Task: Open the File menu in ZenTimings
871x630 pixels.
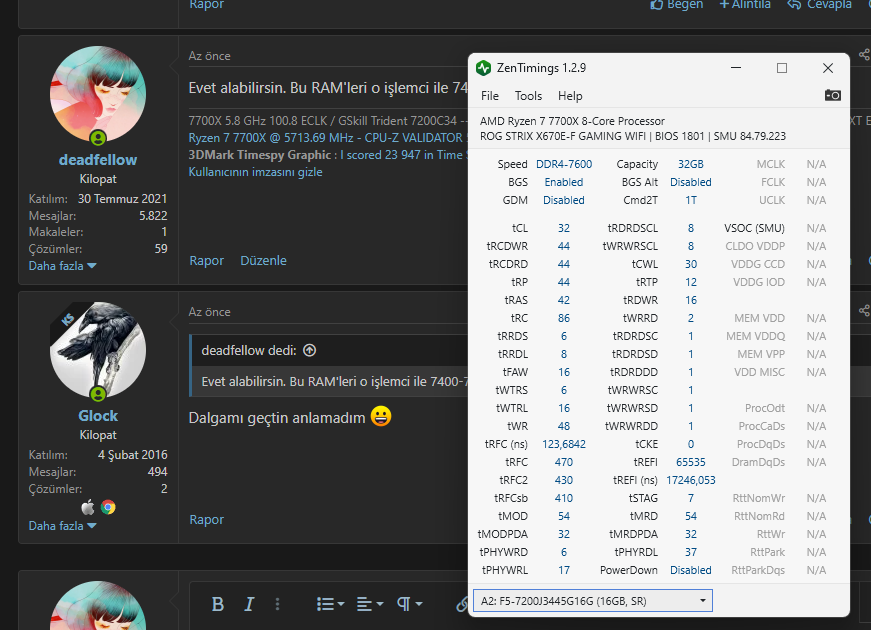Action: 489,96
